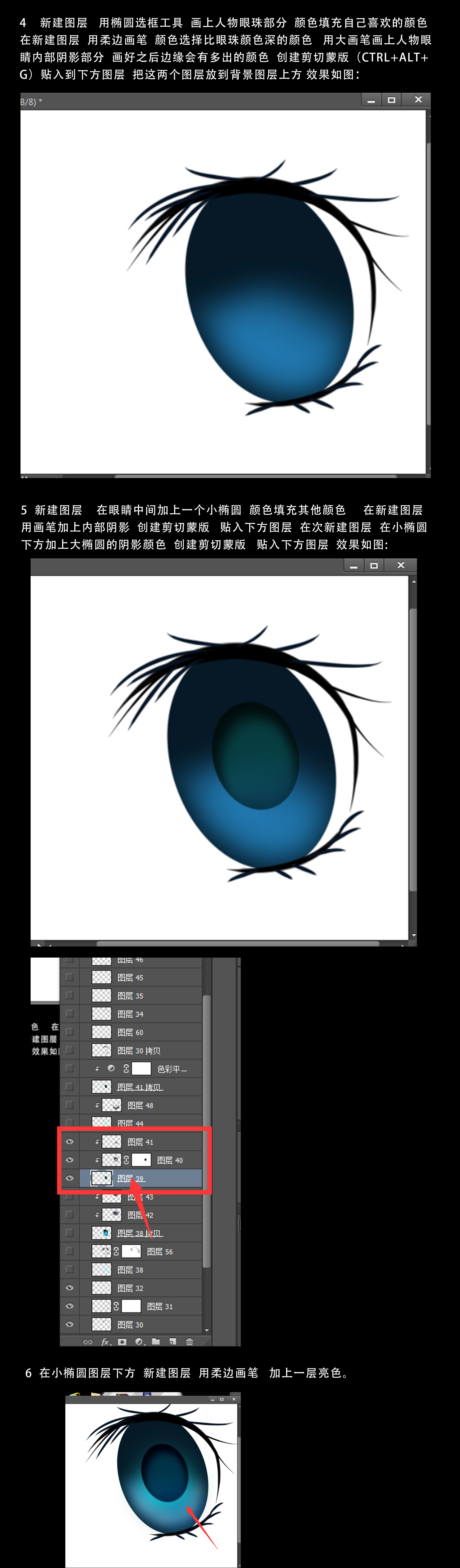Create a new layer with the page icon
Screen dimensions: 460x1568
click(173, 1342)
